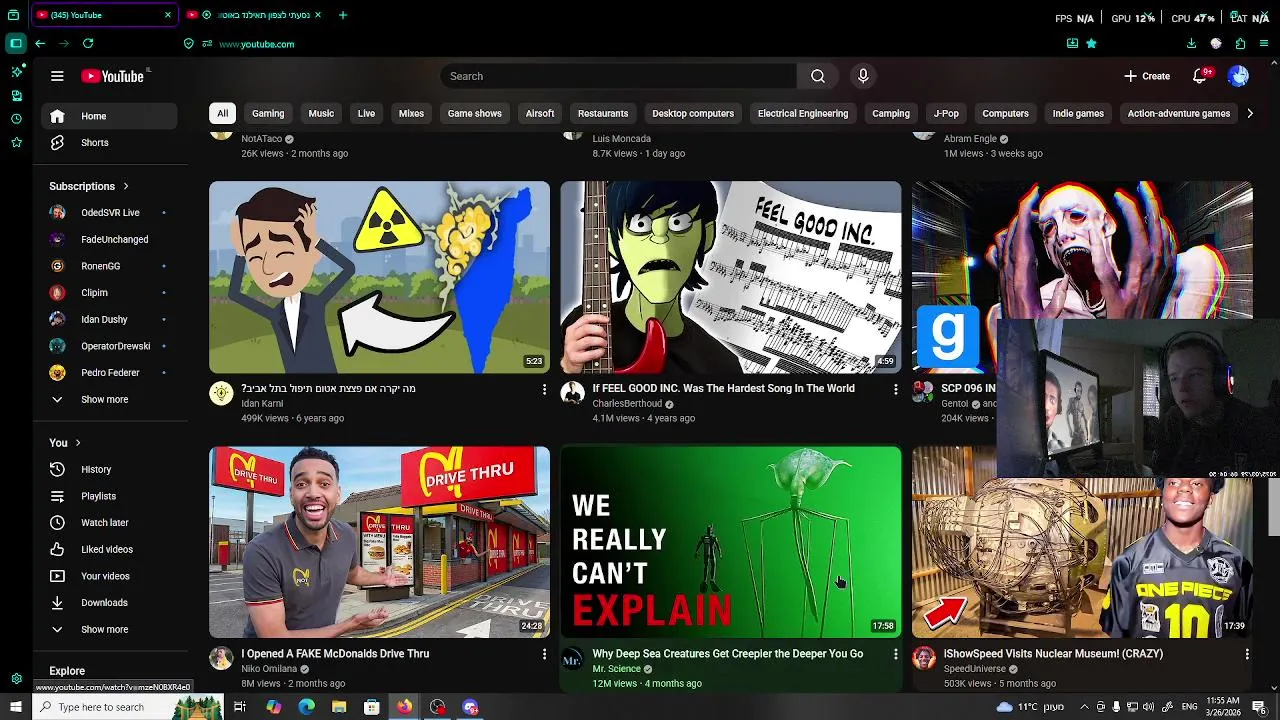Click the search magnifier button
1280x720 pixels.
coord(818,76)
